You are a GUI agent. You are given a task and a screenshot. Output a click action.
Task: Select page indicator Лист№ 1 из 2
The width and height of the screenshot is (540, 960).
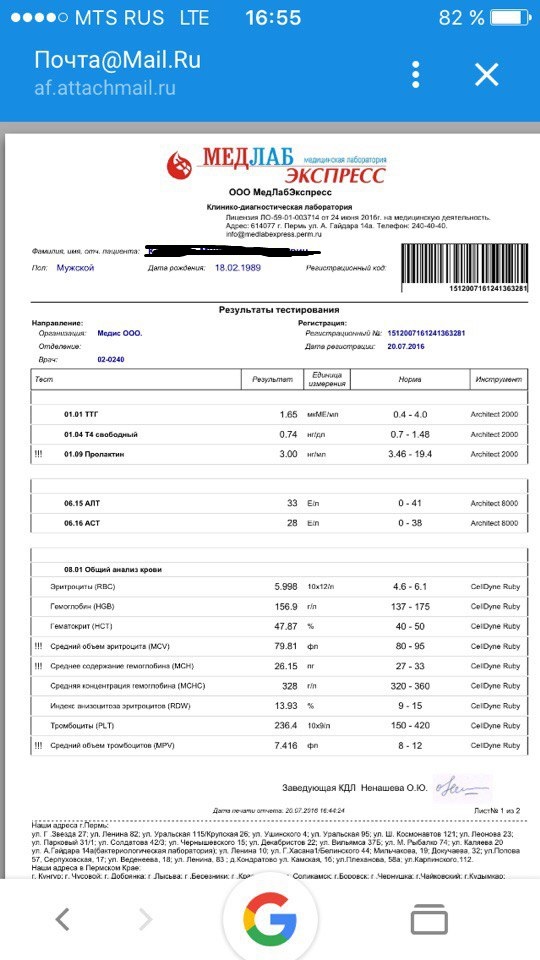pyautogui.click(x=498, y=811)
